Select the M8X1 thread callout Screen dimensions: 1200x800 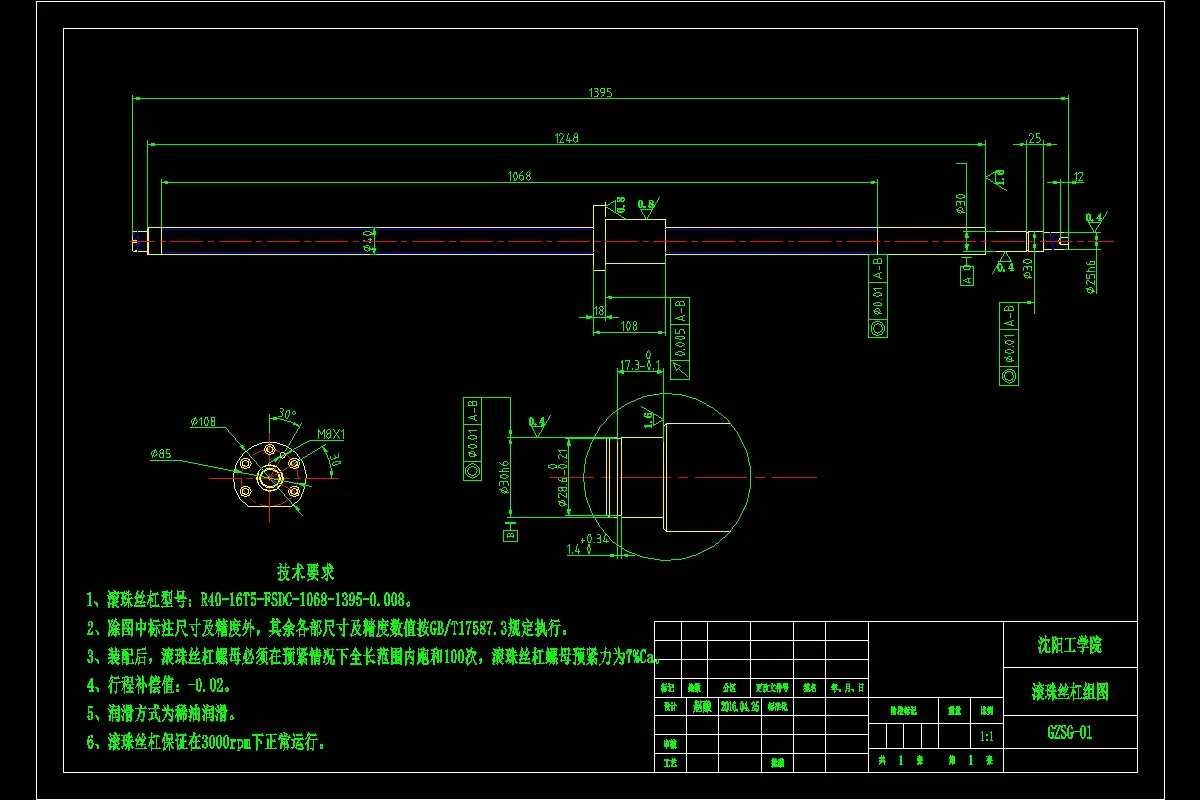(x=330, y=434)
